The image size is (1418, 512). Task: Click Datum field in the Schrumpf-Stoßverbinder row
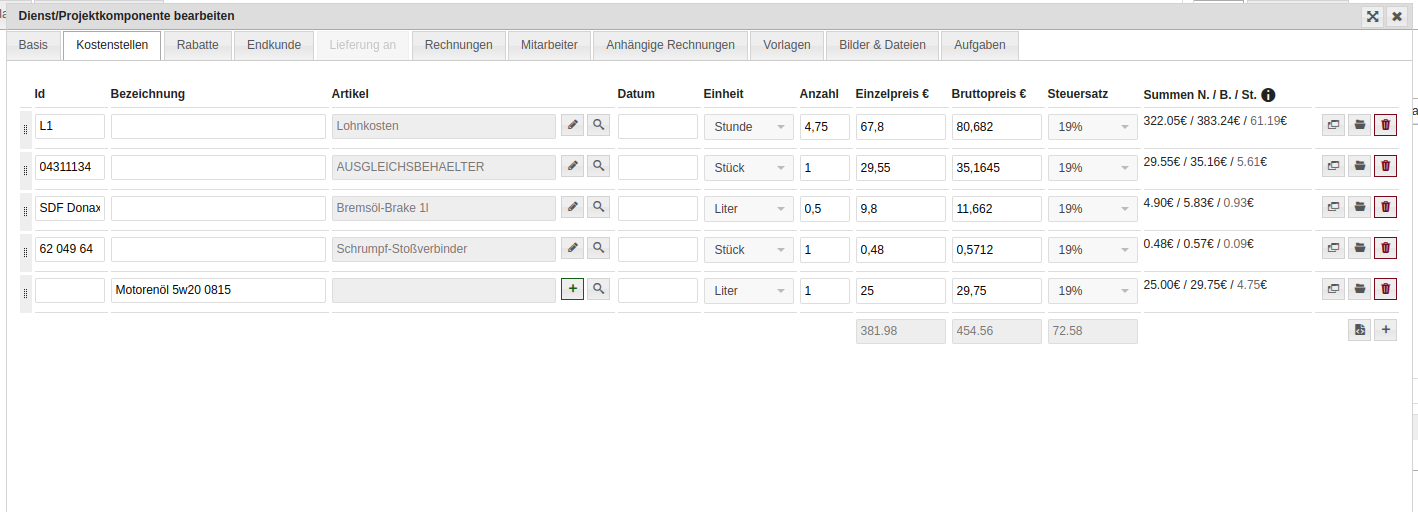pyautogui.click(x=657, y=249)
